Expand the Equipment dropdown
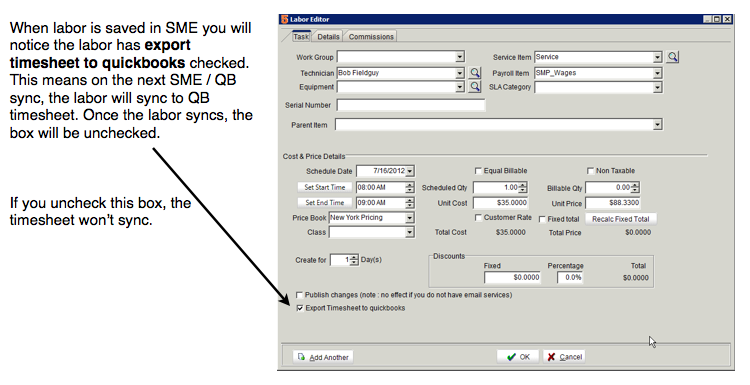 pos(460,87)
